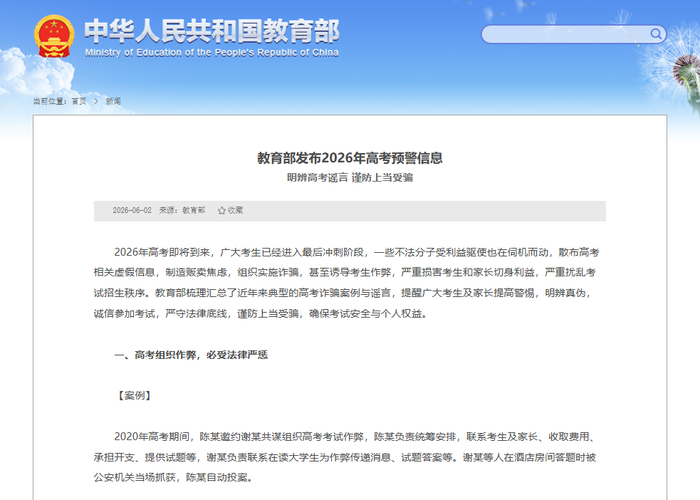Click the national emblem logo
The image size is (700, 500).
pyautogui.click(x=54, y=36)
